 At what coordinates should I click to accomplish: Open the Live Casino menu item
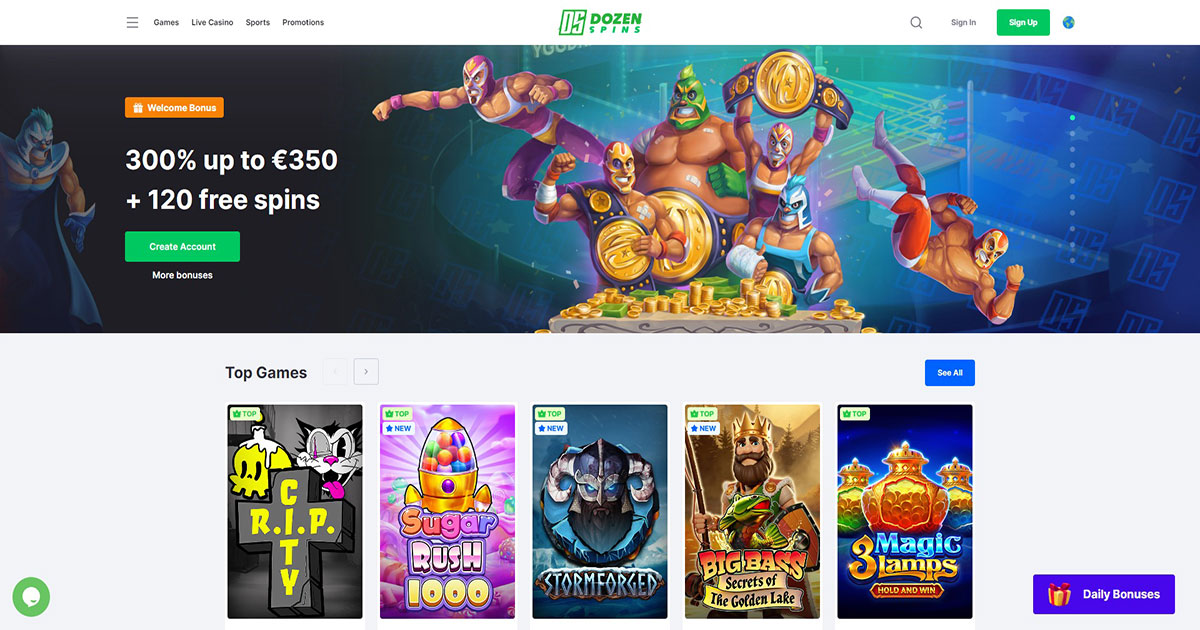click(x=212, y=22)
